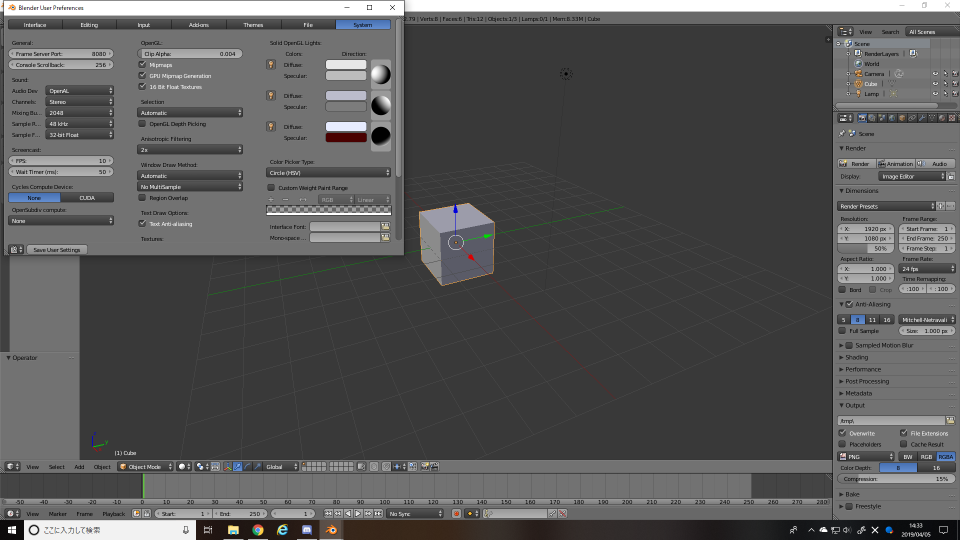Click the Cube mesh icon in outliner
Screen dimensions: 960x540
(858, 84)
